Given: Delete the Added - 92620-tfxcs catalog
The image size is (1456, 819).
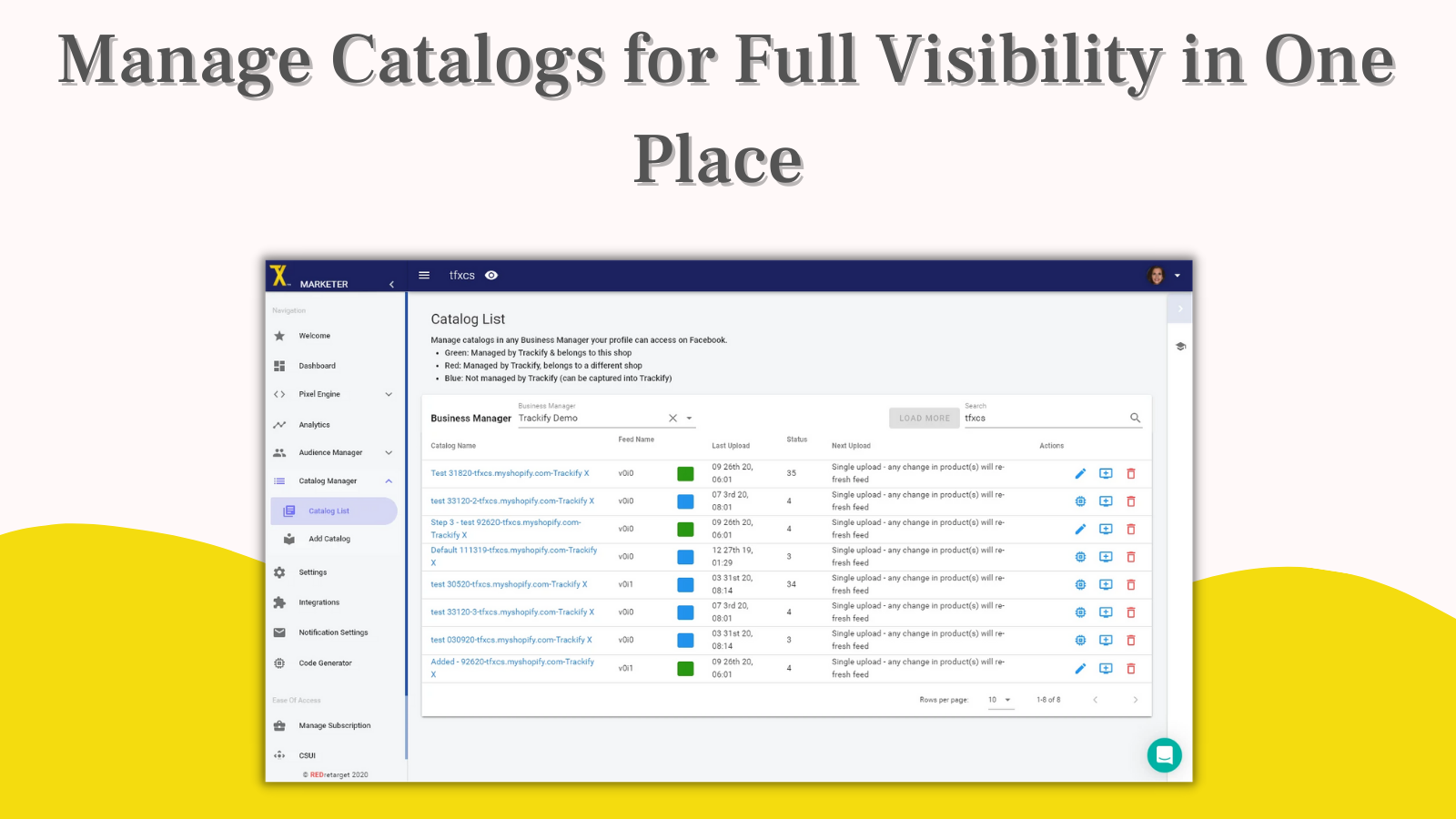Looking at the screenshot, I should (1131, 668).
